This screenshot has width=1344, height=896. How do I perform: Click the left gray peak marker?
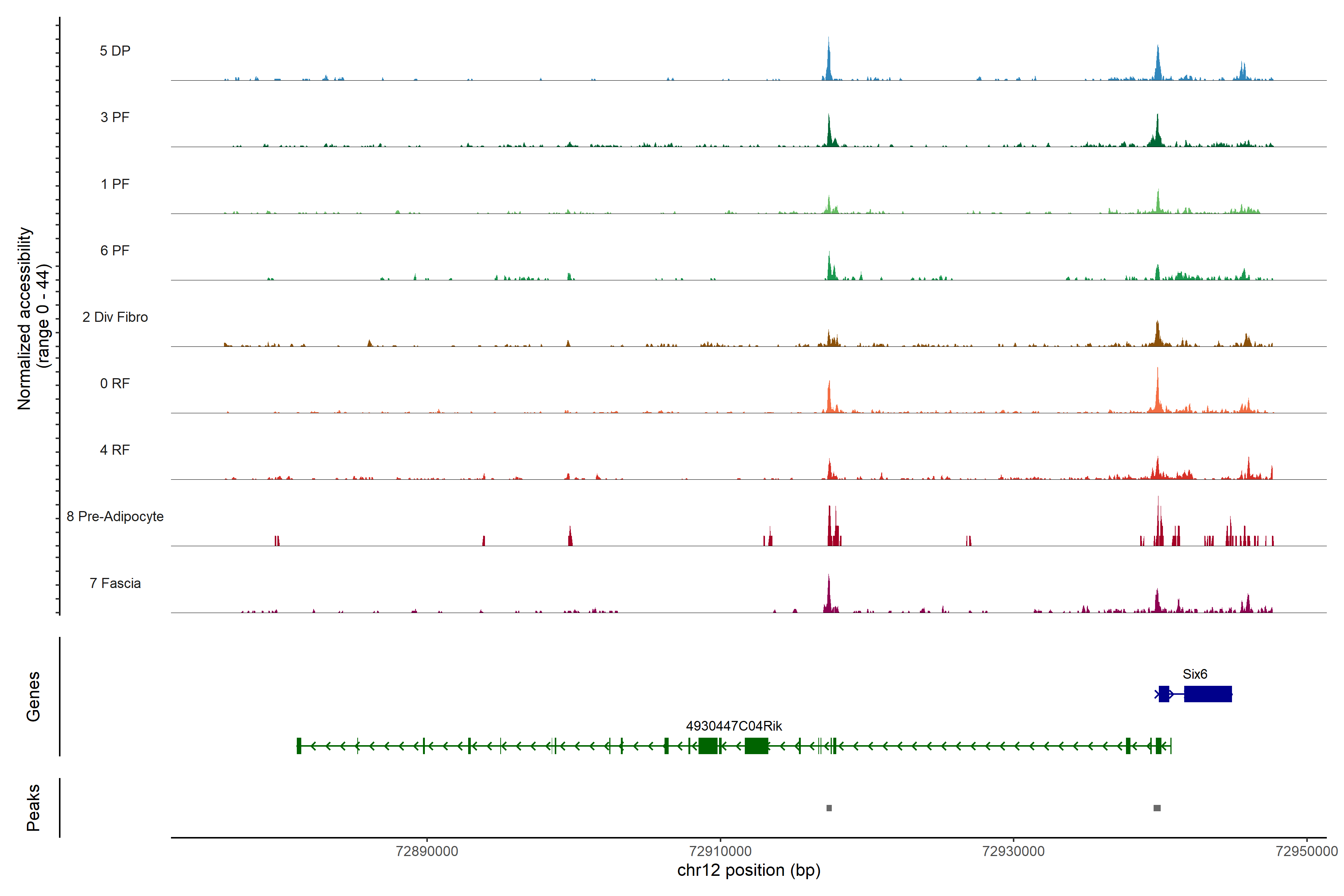829,808
